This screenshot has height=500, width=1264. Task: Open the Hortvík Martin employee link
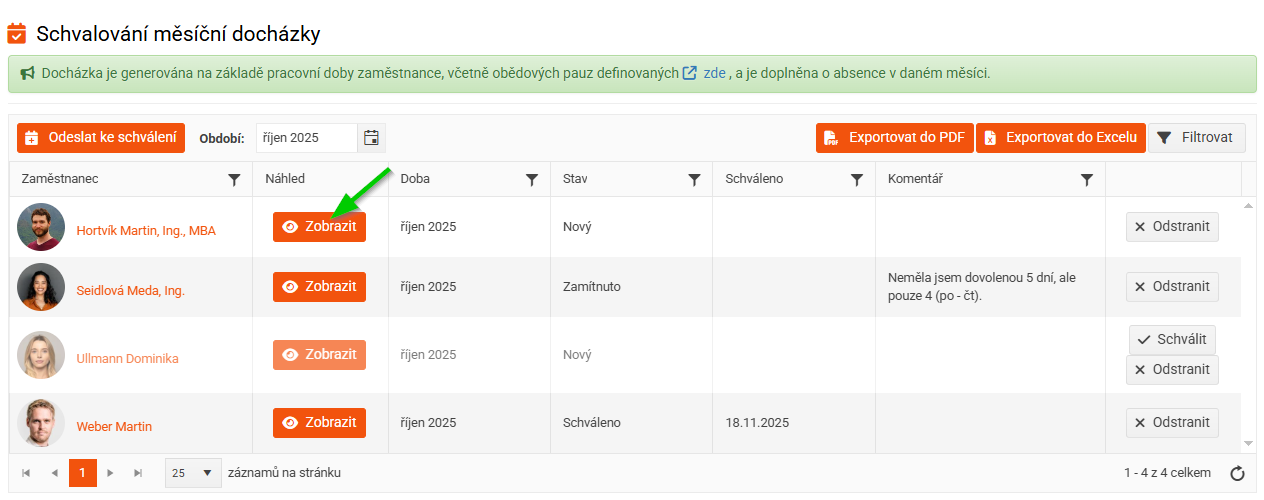pyautogui.click(x=146, y=231)
